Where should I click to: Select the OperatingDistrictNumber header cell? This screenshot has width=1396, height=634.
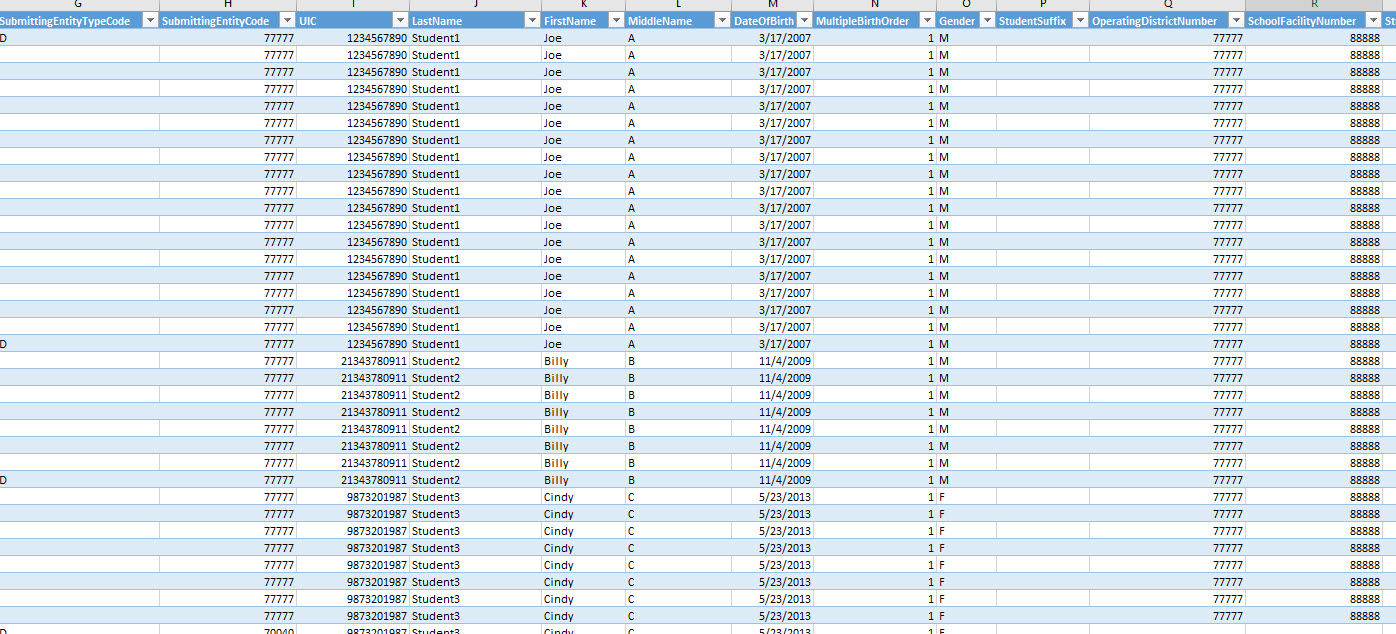1168,21
